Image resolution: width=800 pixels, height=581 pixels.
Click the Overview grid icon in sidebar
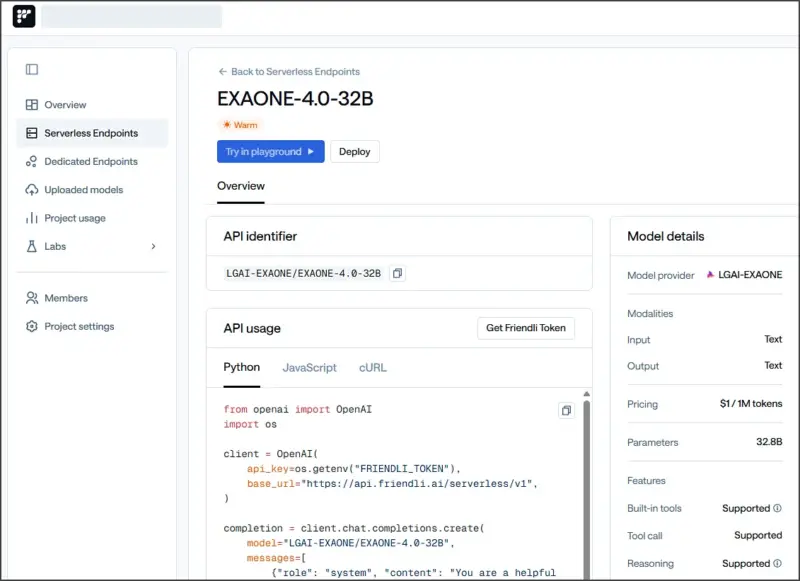point(32,105)
